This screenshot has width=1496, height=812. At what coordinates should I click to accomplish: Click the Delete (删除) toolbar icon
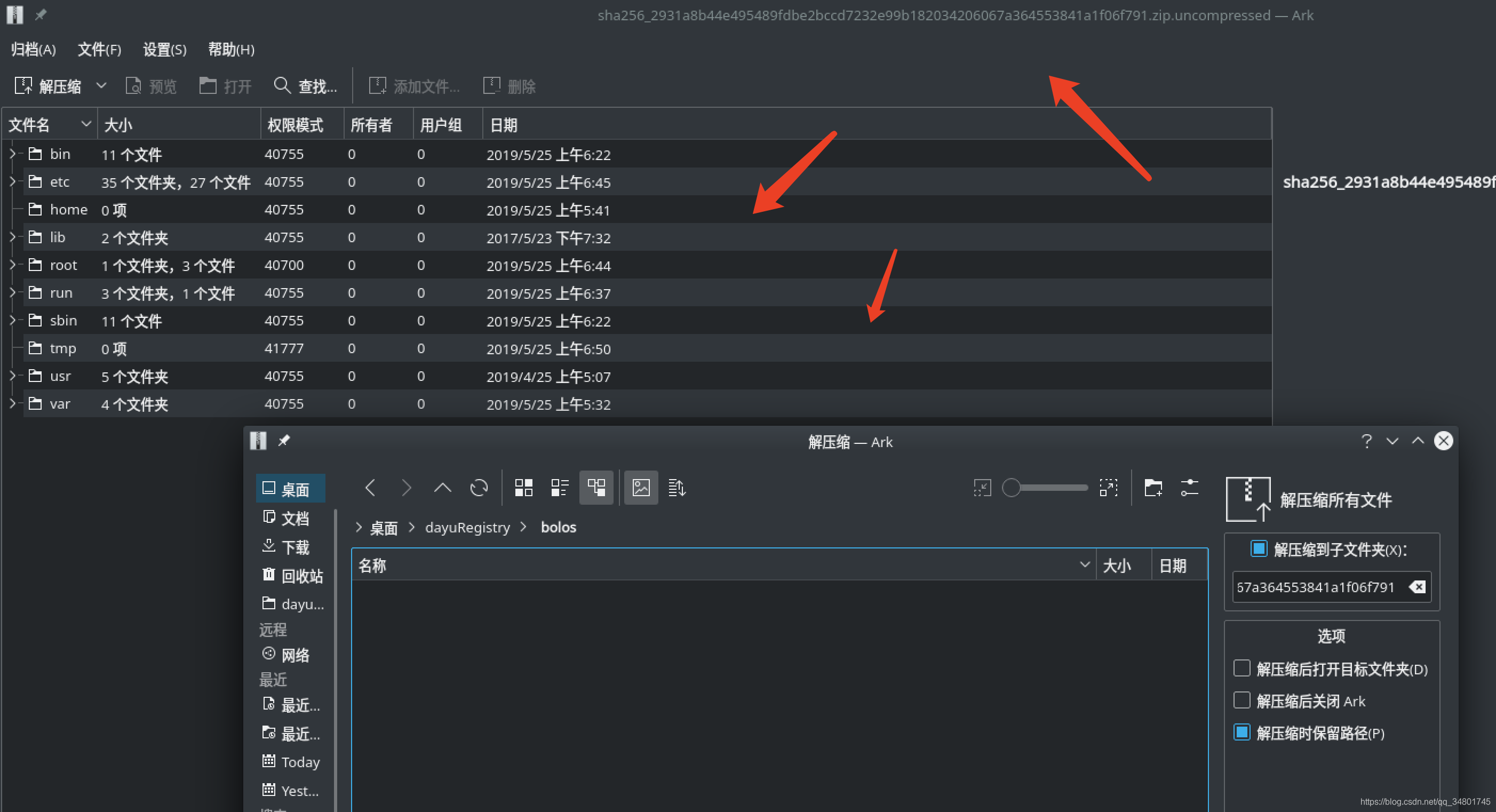coord(491,85)
